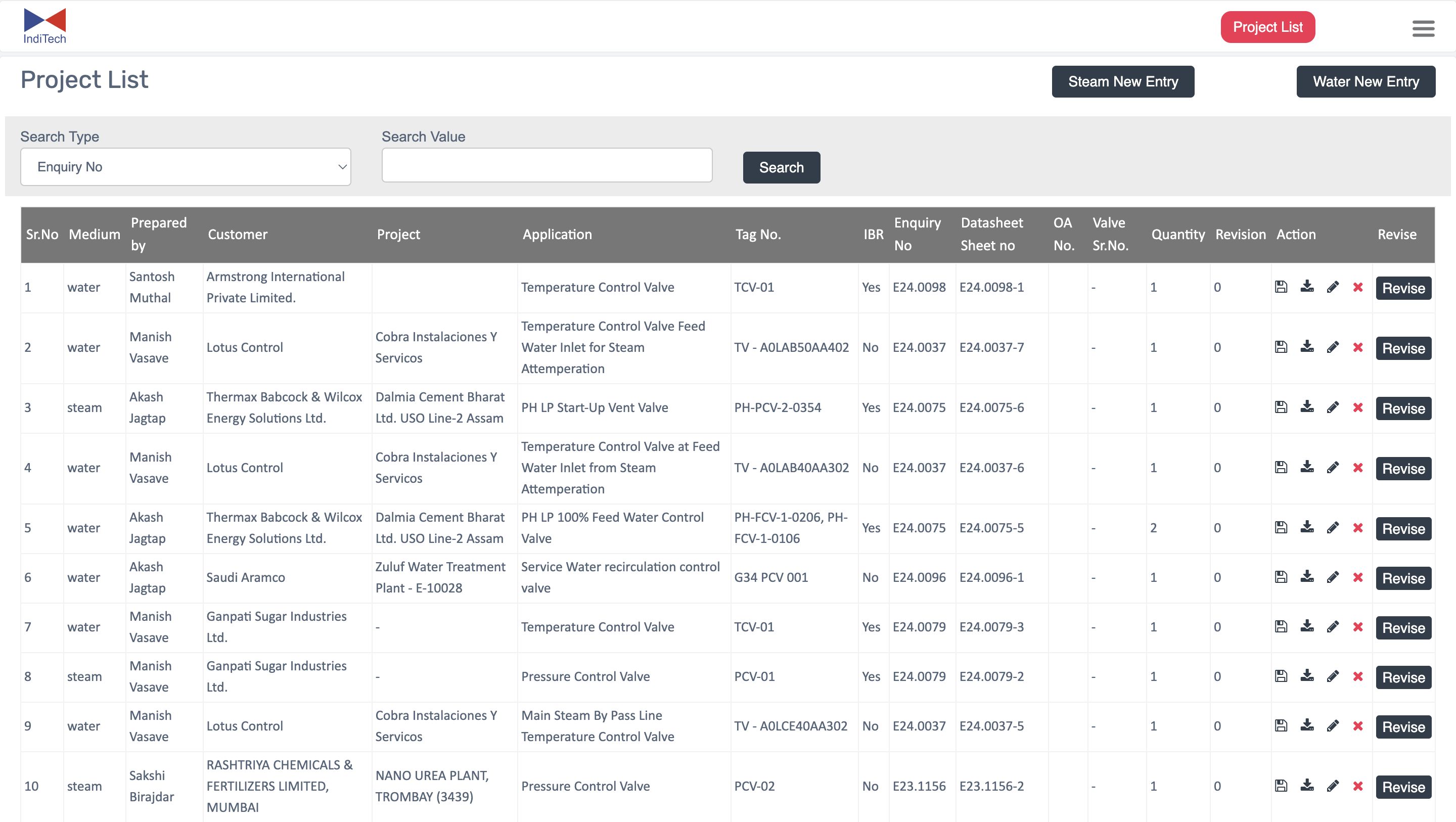The width and height of the screenshot is (1456, 822).
Task: Revise entry E24.0079-3
Action: (x=1403, y=627)
